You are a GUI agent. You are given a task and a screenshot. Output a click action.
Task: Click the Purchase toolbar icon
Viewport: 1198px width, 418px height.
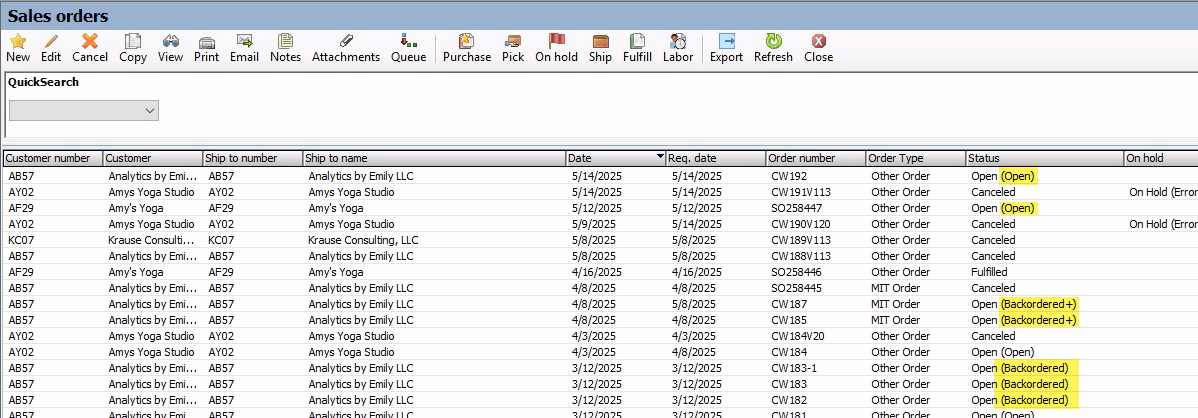467,41
